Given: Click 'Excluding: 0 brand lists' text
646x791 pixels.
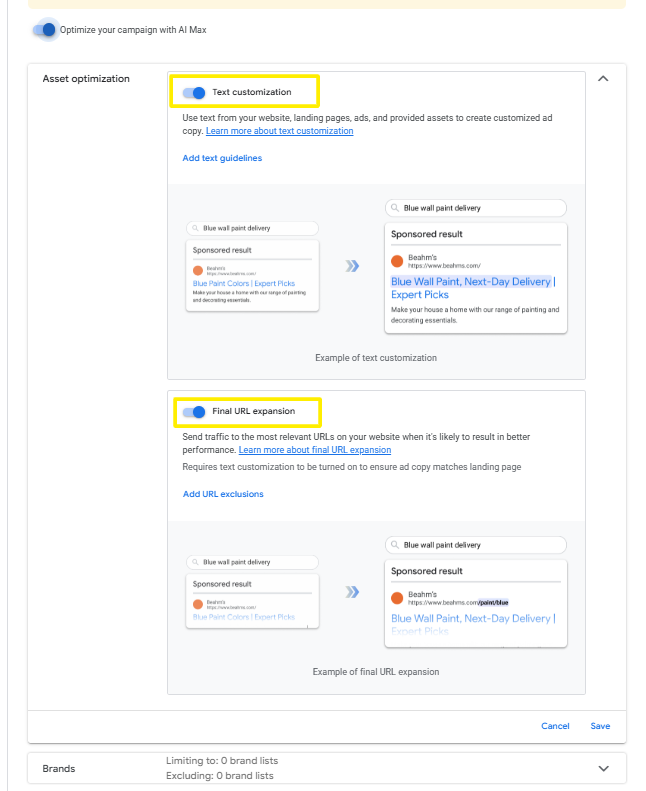Looking at the screenshot, I should point(220,776).
